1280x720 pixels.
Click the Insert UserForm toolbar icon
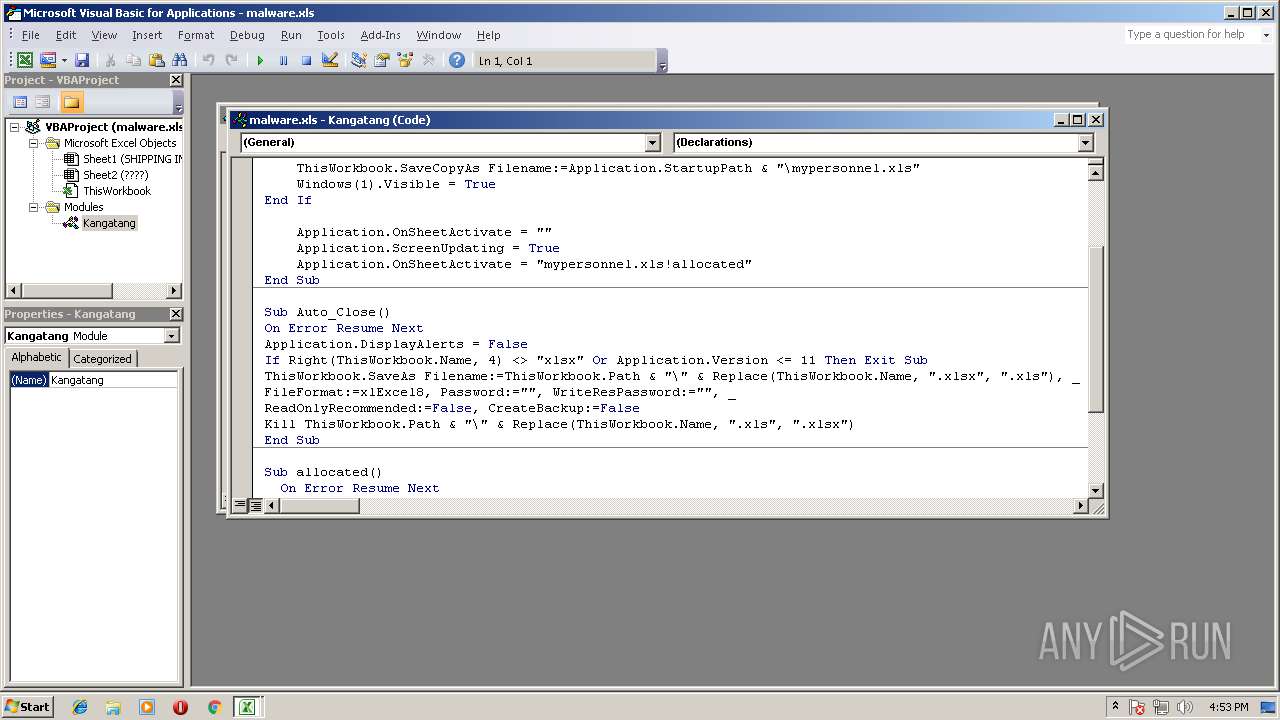(x=47, y=61)
